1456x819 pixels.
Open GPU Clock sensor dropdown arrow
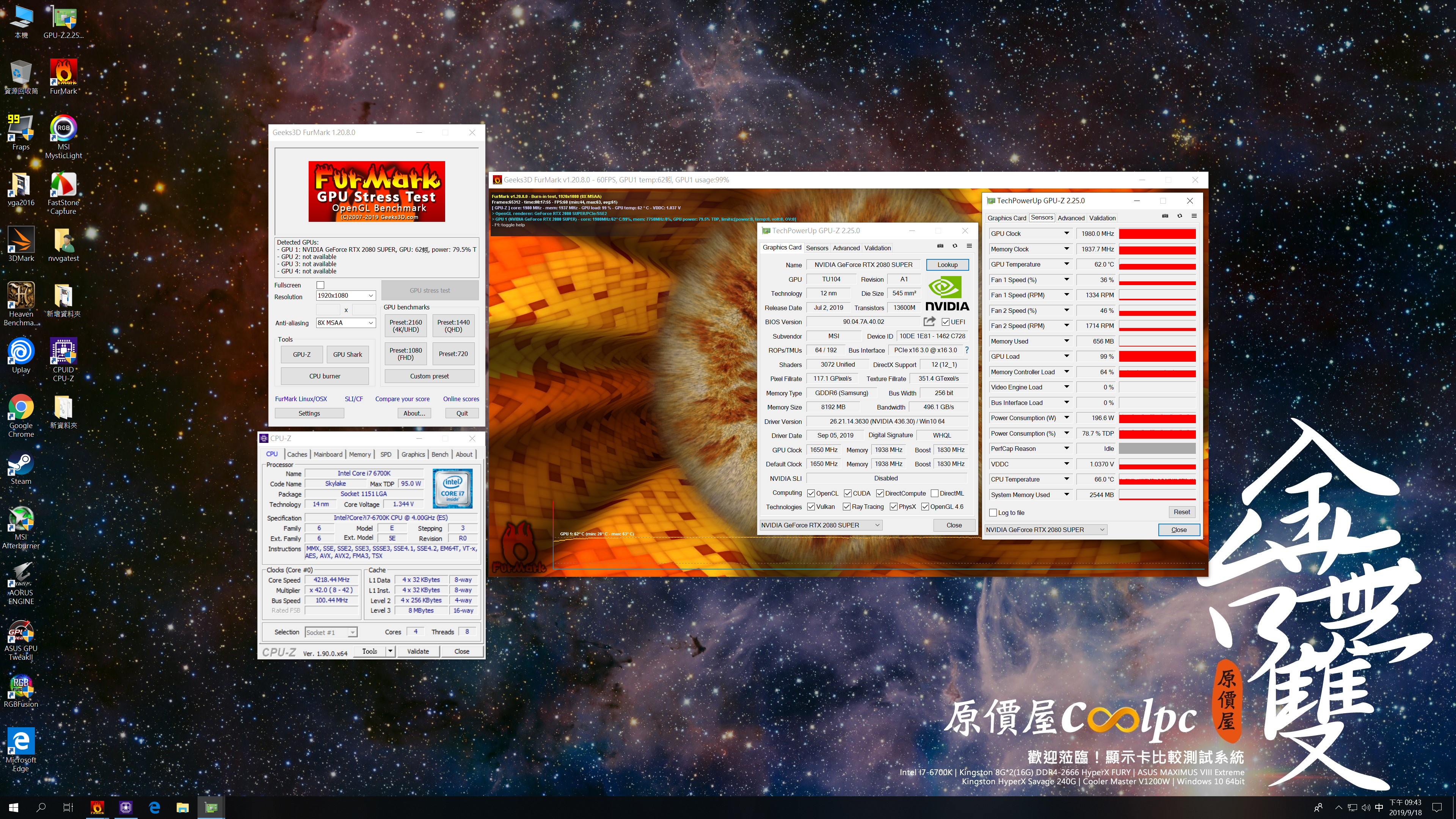coord(1067,234)
